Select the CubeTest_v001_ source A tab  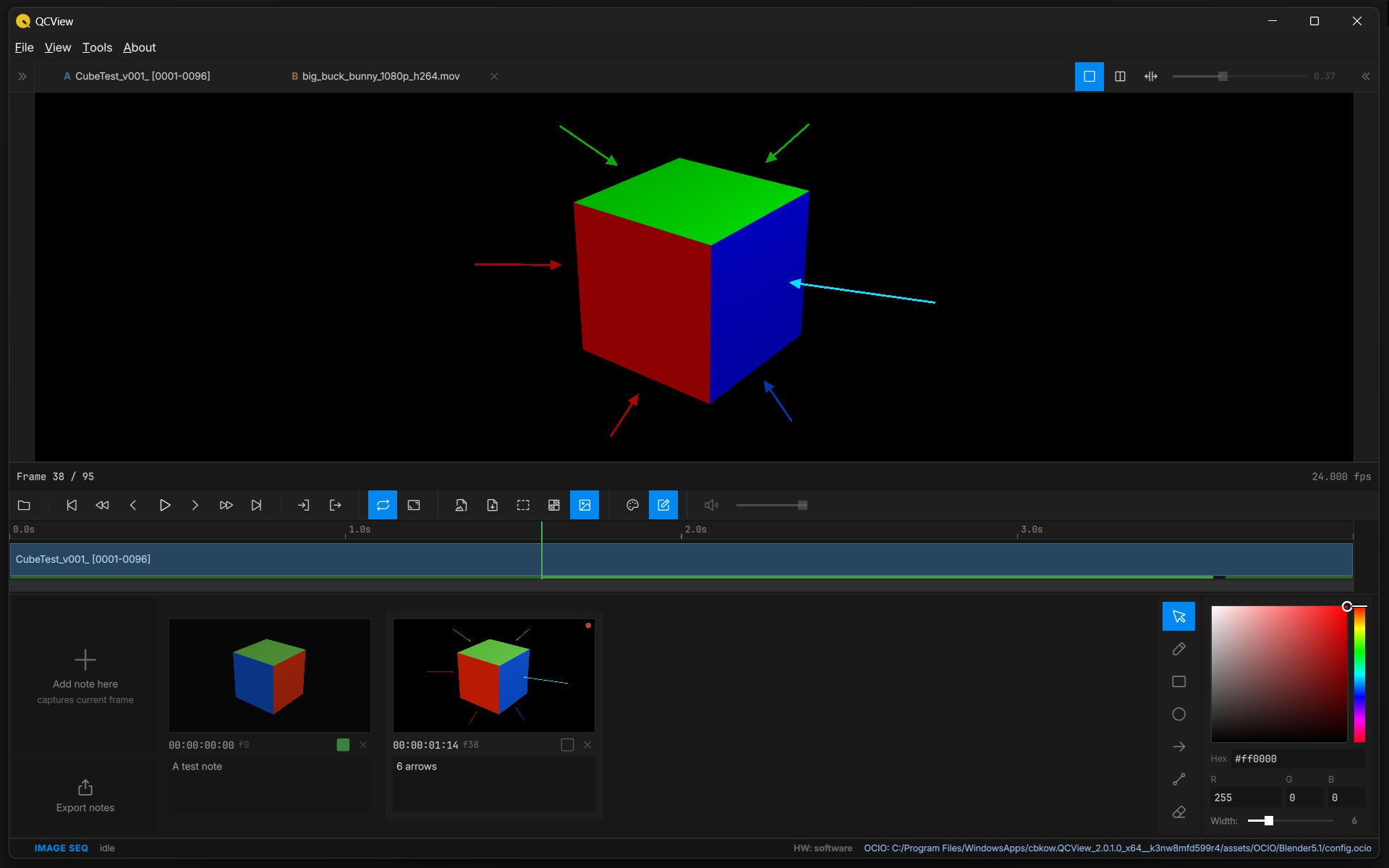click(x=137, y=76)
